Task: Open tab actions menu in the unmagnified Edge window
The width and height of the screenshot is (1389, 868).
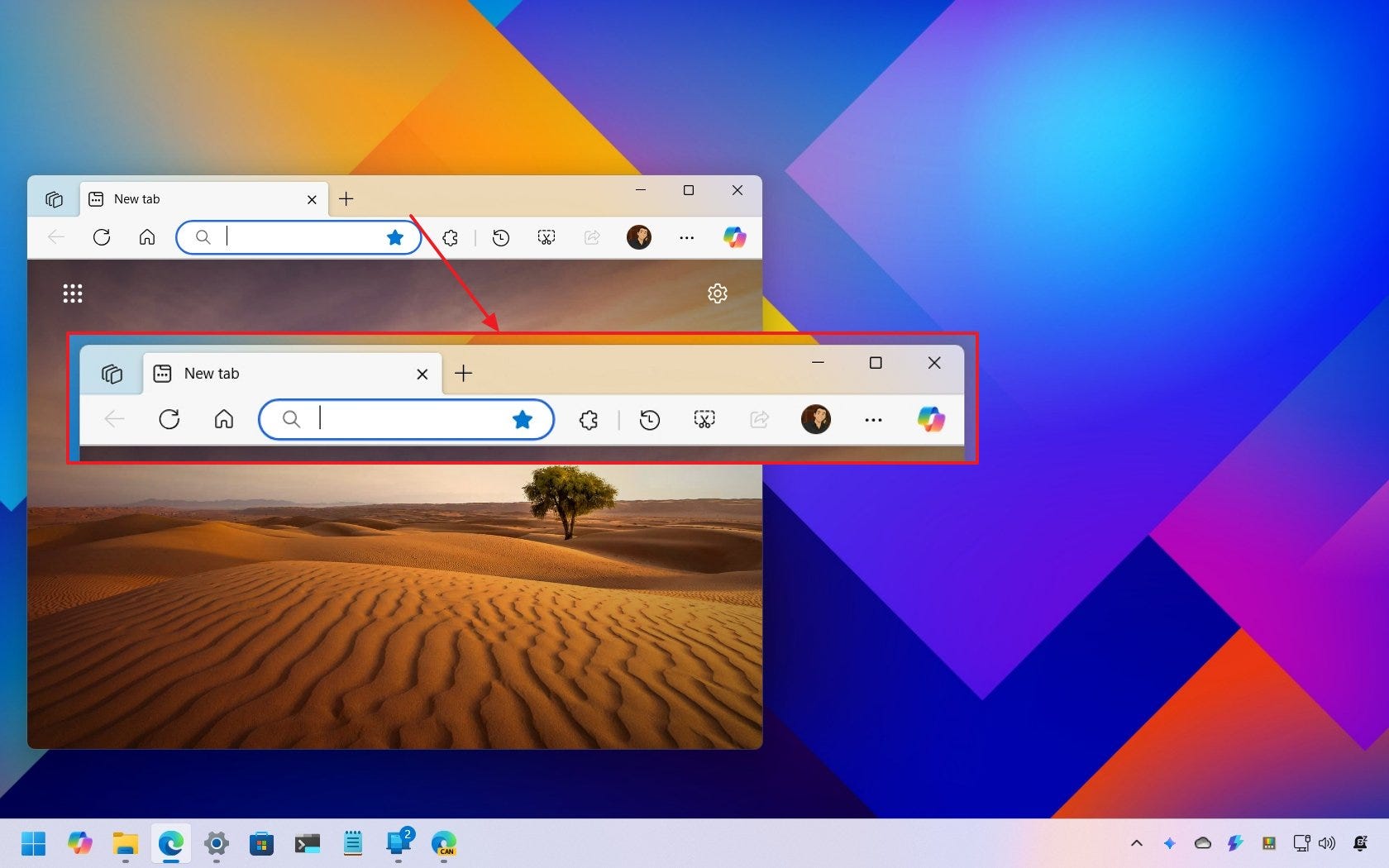Action: (x=54, y=199)
